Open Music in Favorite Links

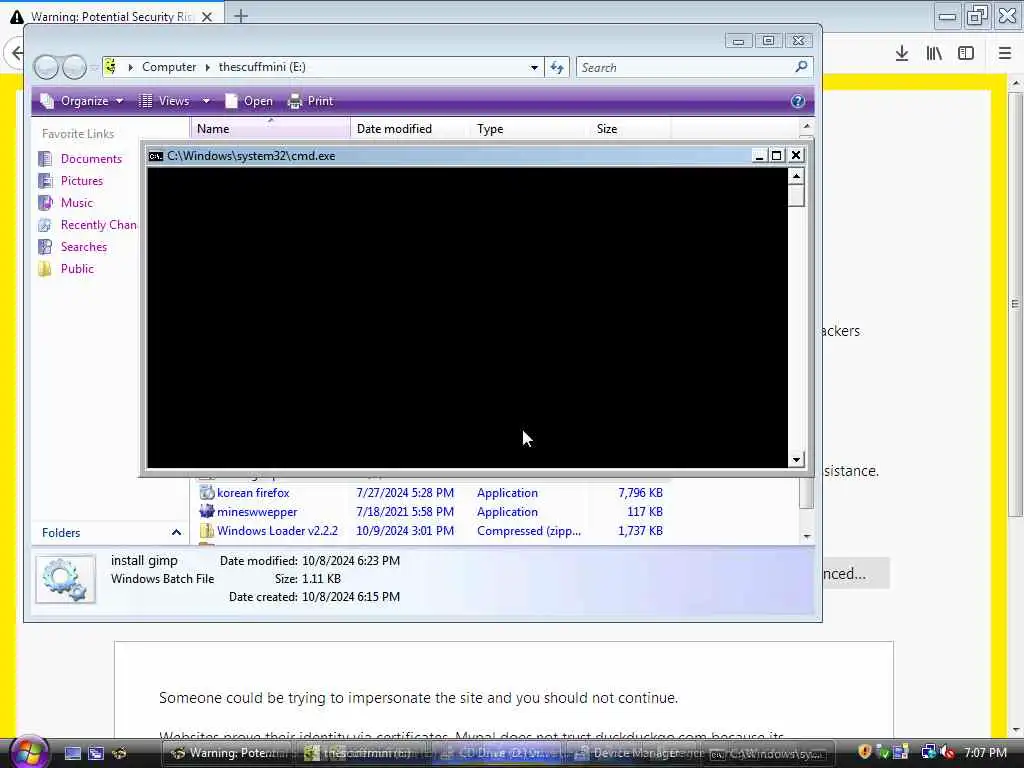point(76,203)
